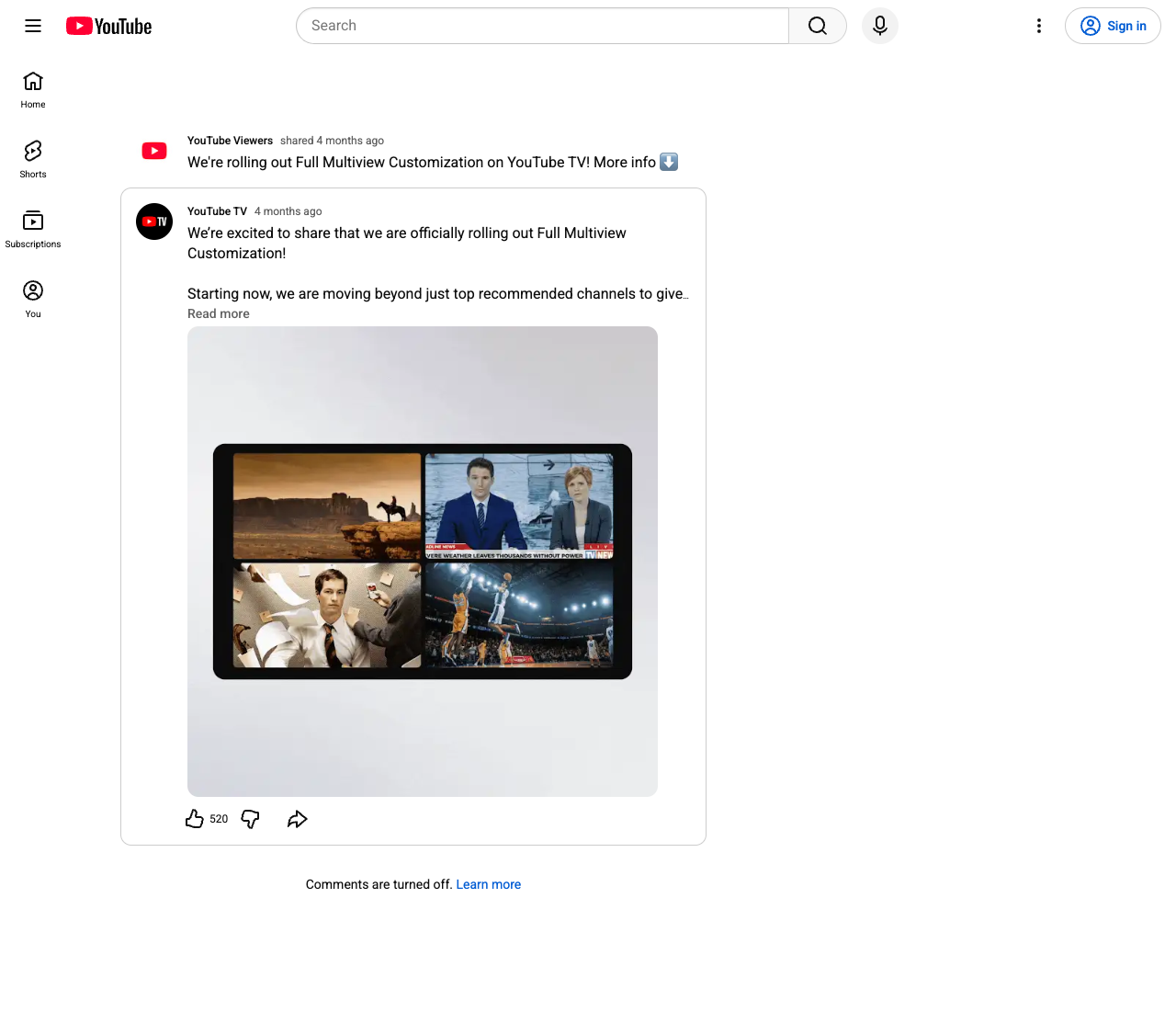Open Learn more about comments off
Image resolution: width=1176 pixels, height=1023 pixels.
click(489, 884)
